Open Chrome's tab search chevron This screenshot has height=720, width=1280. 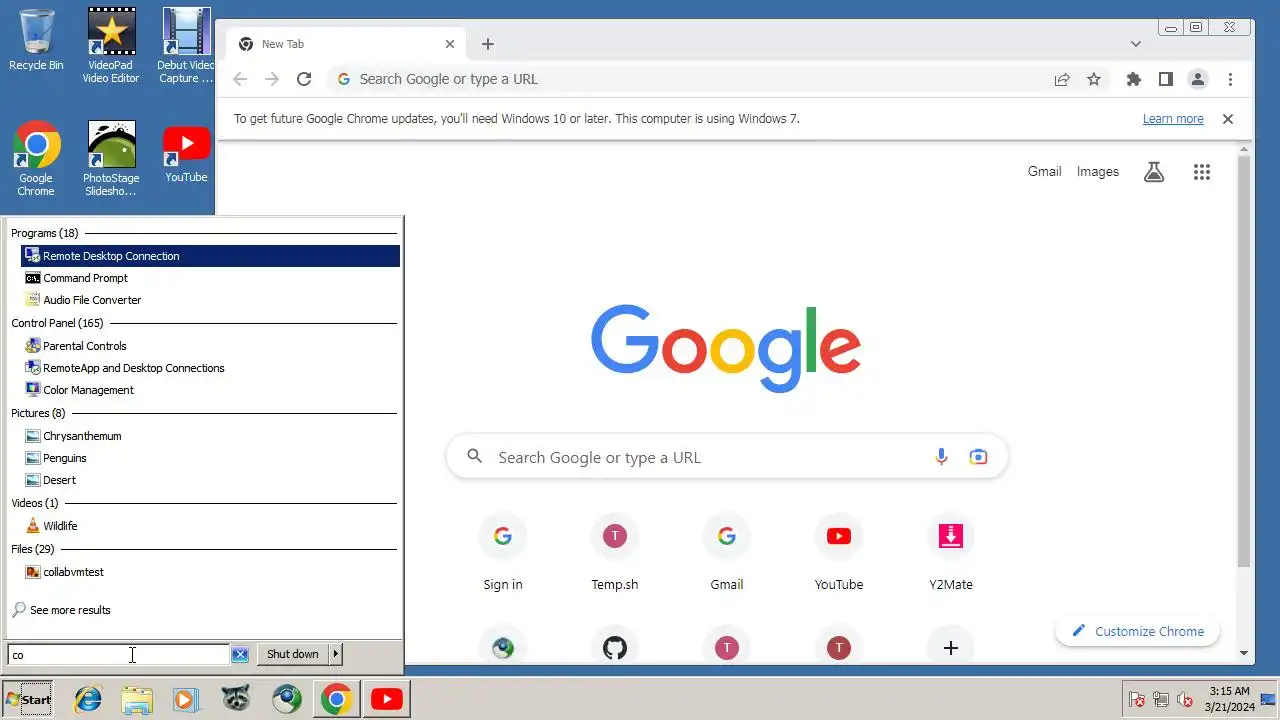(x=1136, y=44)
